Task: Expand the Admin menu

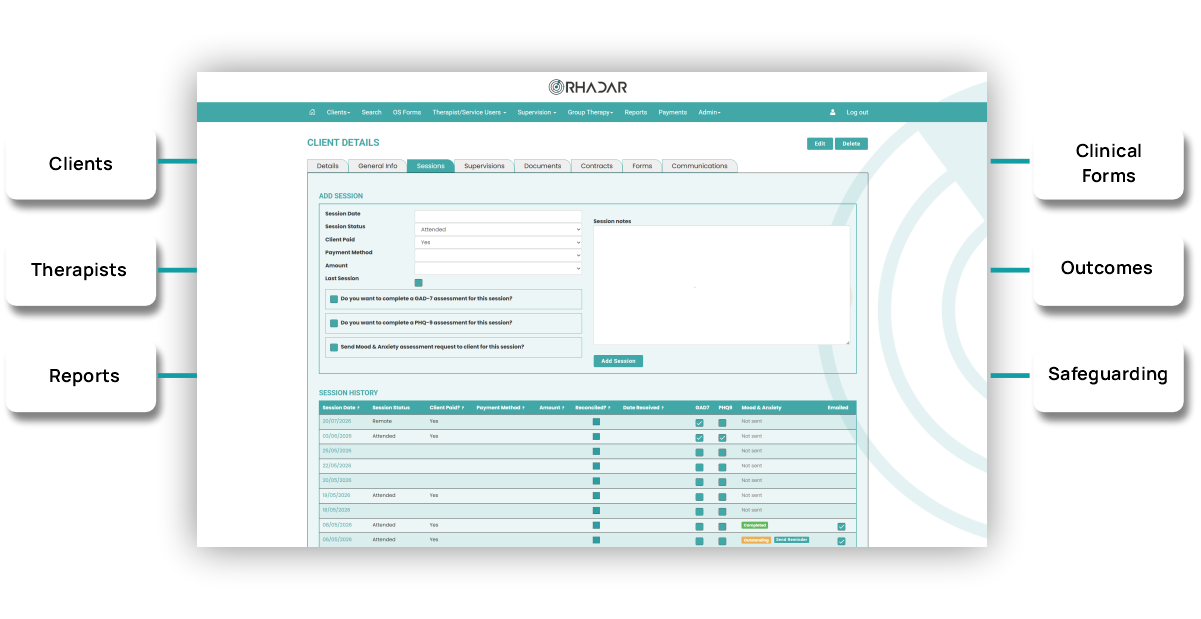Action: (x=709, y=112)
